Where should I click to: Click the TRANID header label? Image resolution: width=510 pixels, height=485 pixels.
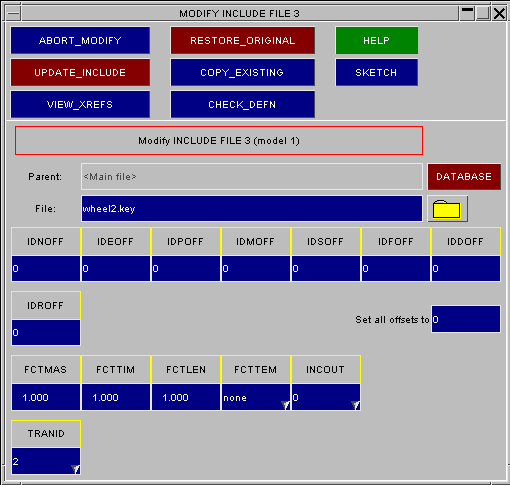click(46, 434)
